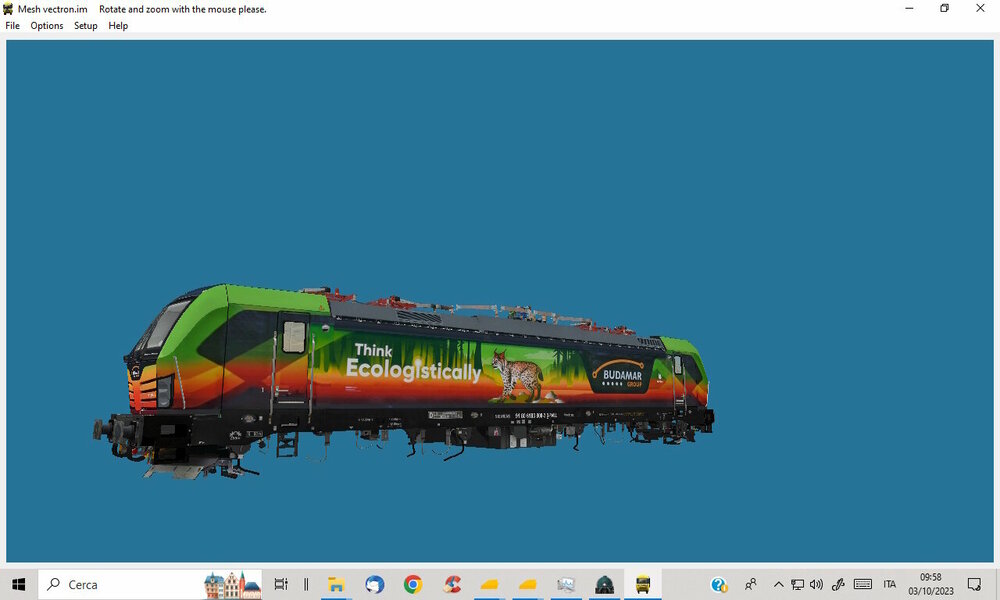Open the notification center icon

click(x=974, y=584)
